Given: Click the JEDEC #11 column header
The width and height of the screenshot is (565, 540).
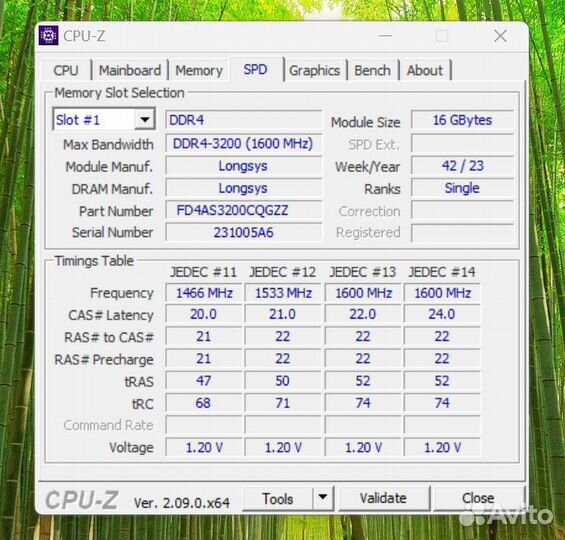Looking at the screenshot, I should point(204,272).
